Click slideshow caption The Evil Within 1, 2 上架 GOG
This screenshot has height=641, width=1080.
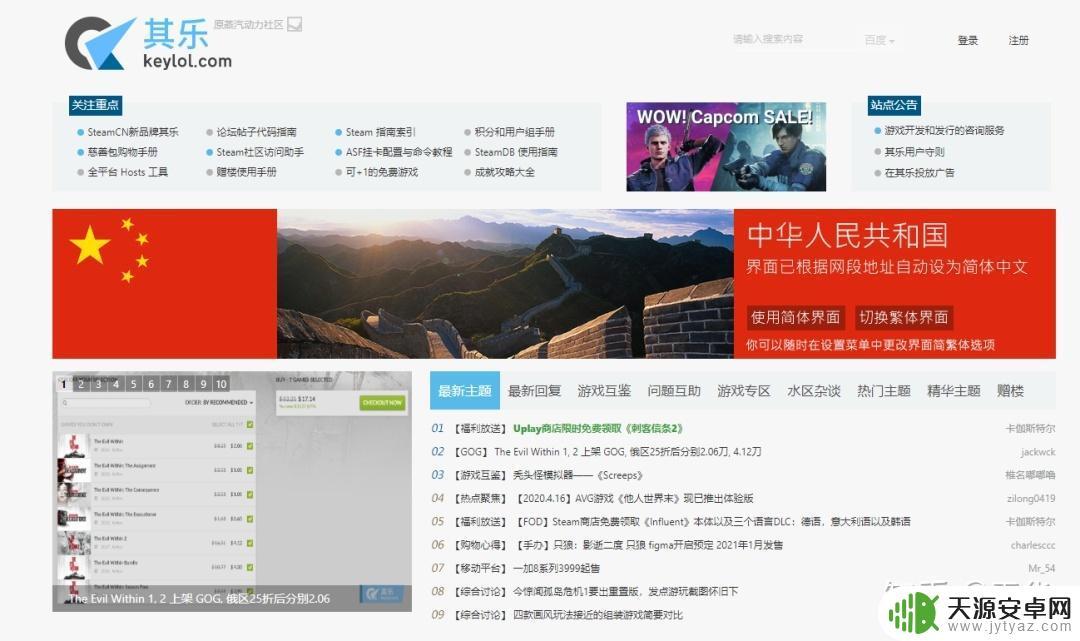(199, 598)
